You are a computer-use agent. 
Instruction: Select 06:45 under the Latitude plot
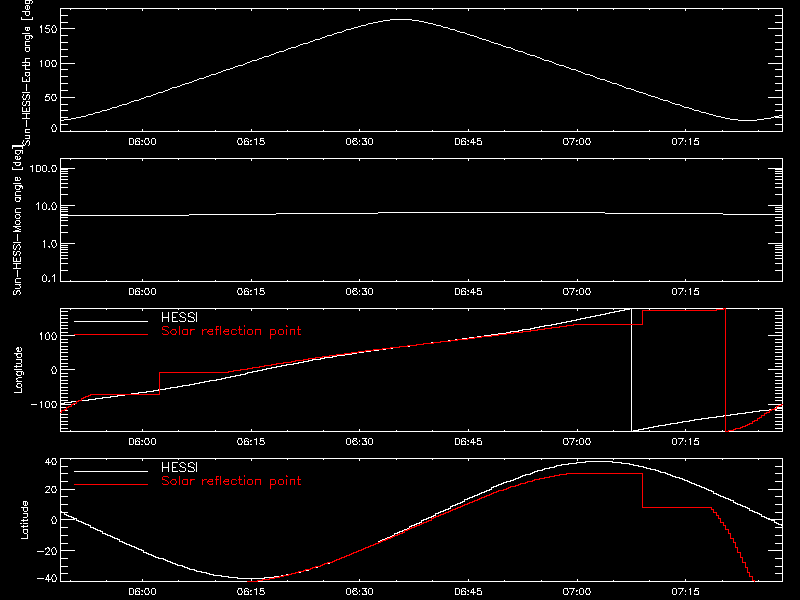(x=468, y=591)
